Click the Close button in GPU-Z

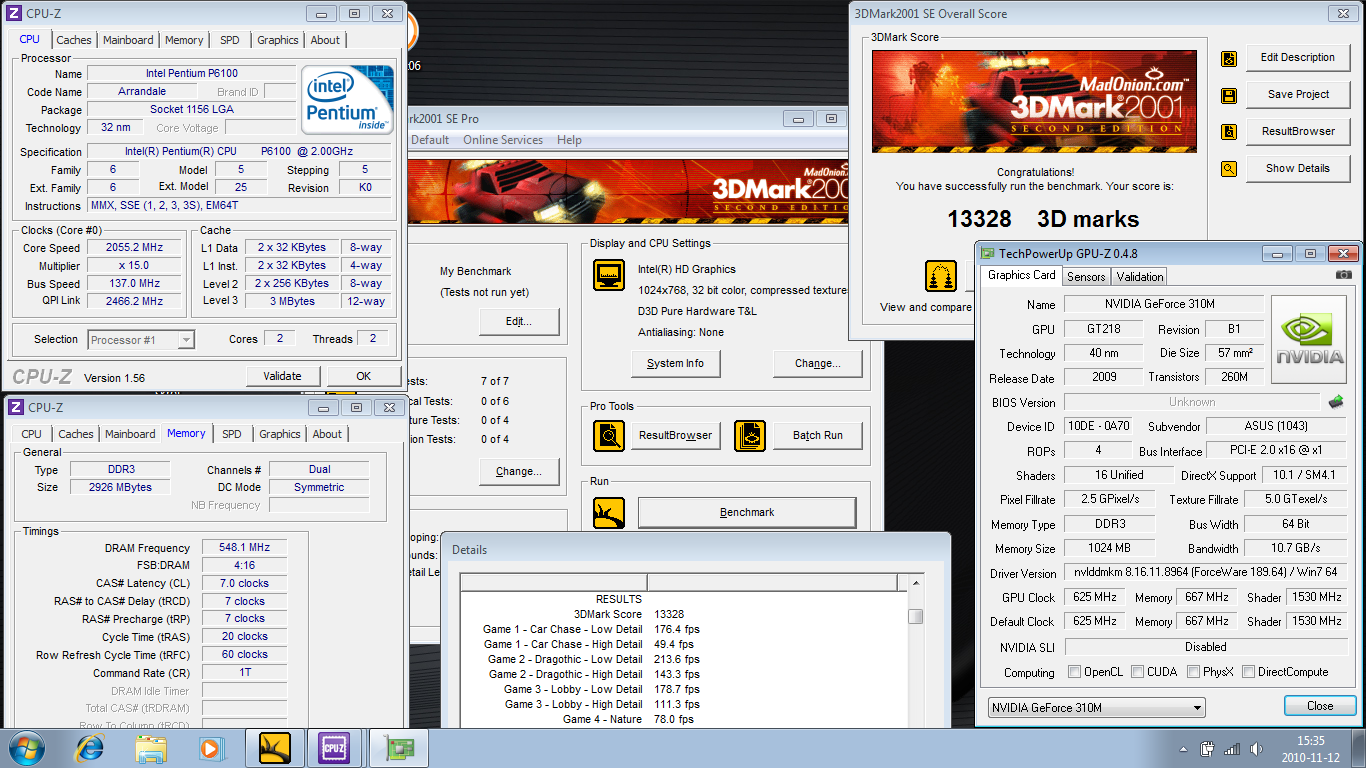pos(1320,706)
